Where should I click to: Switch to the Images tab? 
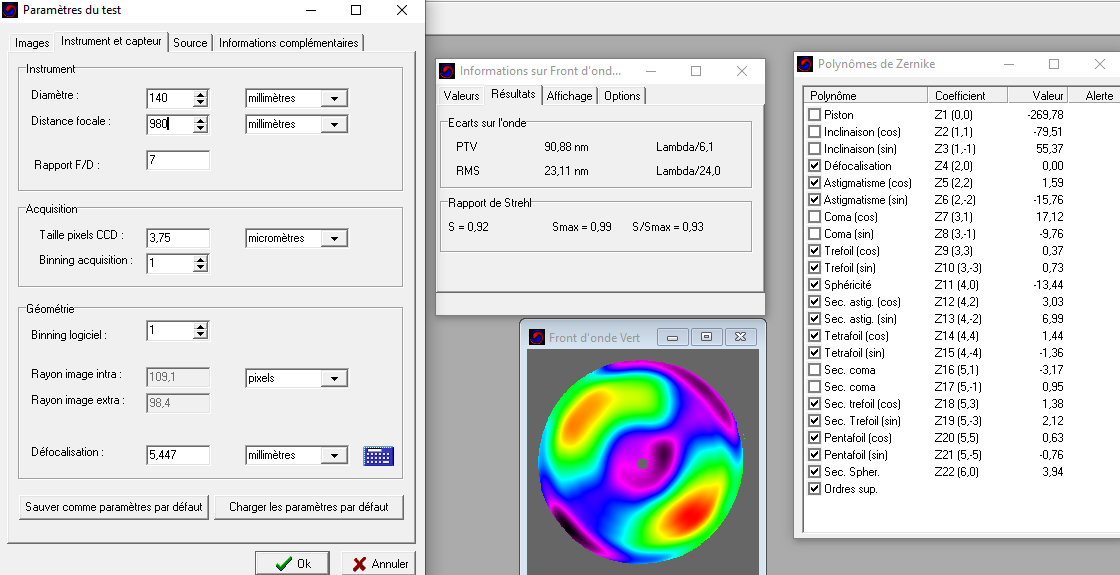32,43
